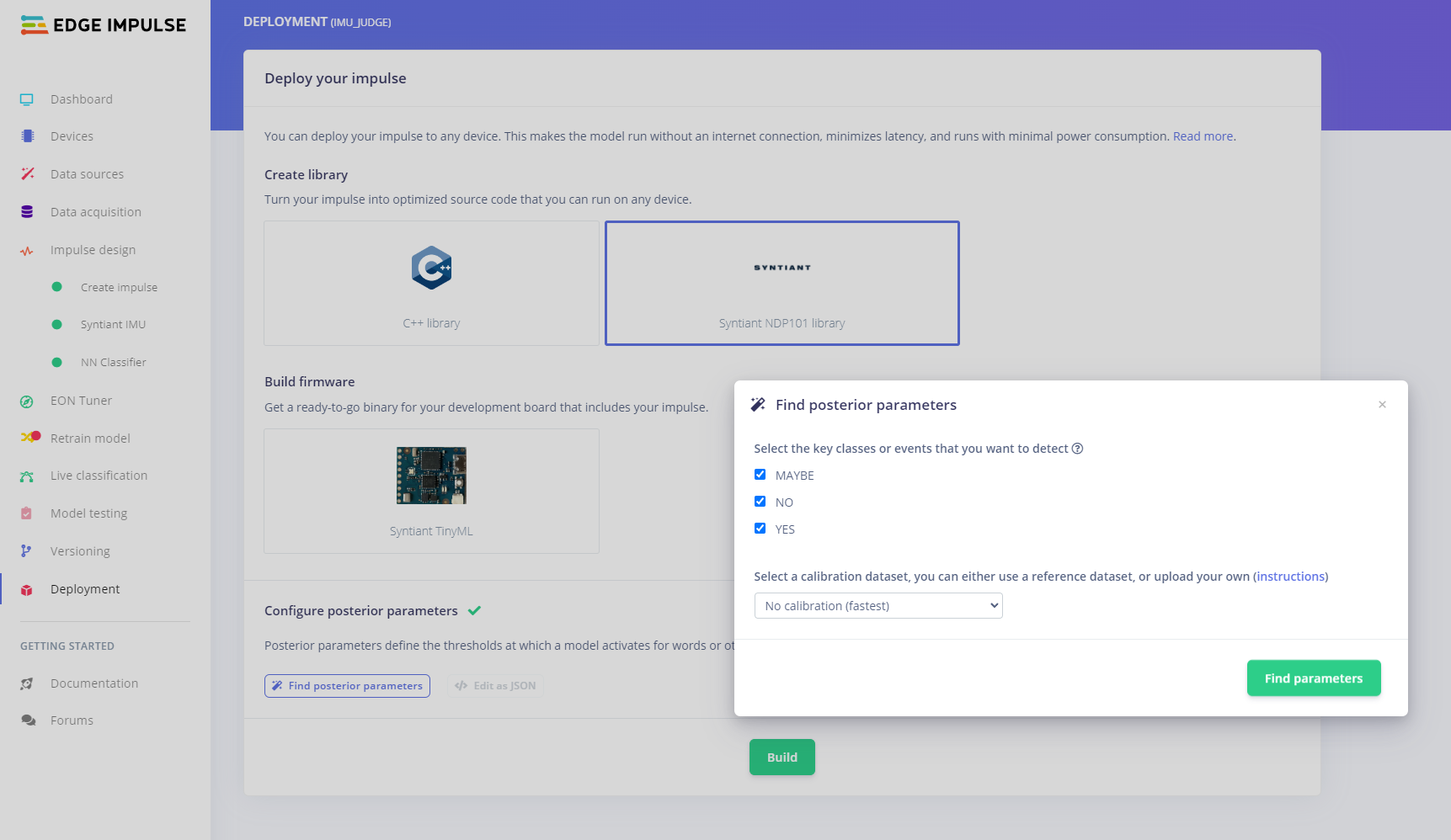Click the Devices chip icon

27,136
